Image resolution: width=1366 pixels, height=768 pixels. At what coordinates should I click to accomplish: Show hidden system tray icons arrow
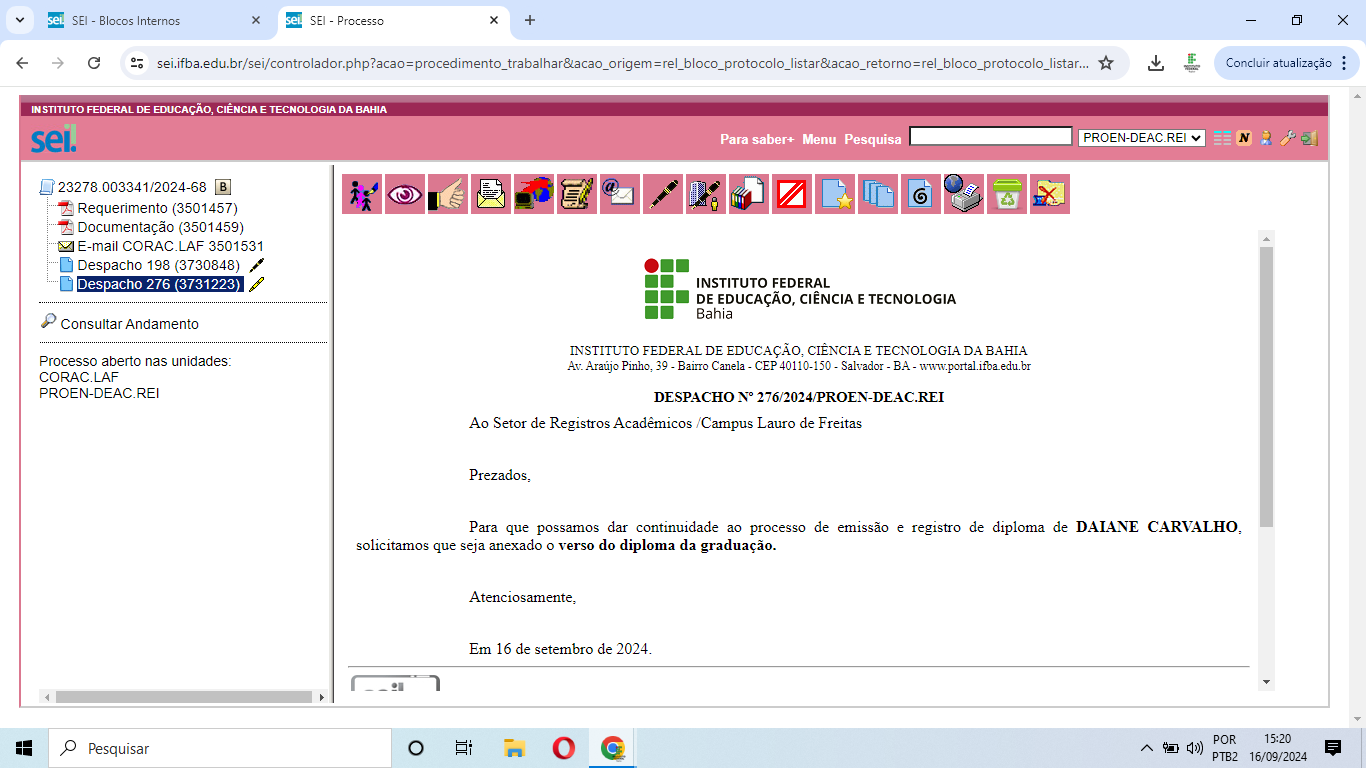point(1146,748)
